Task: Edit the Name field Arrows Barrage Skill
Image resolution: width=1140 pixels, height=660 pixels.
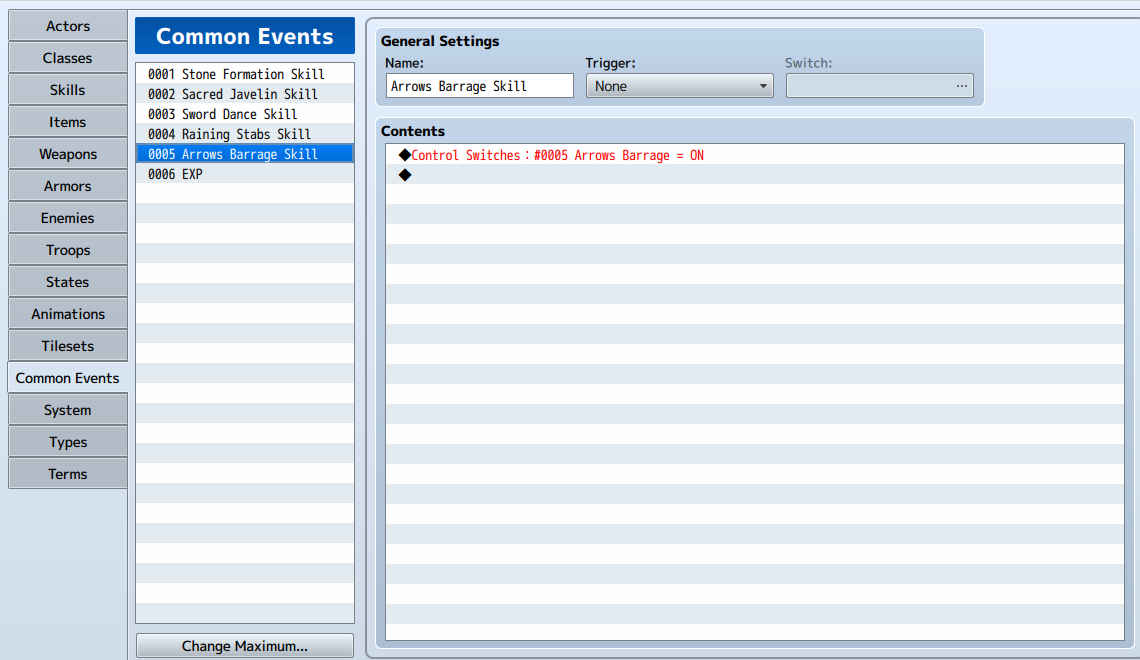Action: tap(480, 86)
